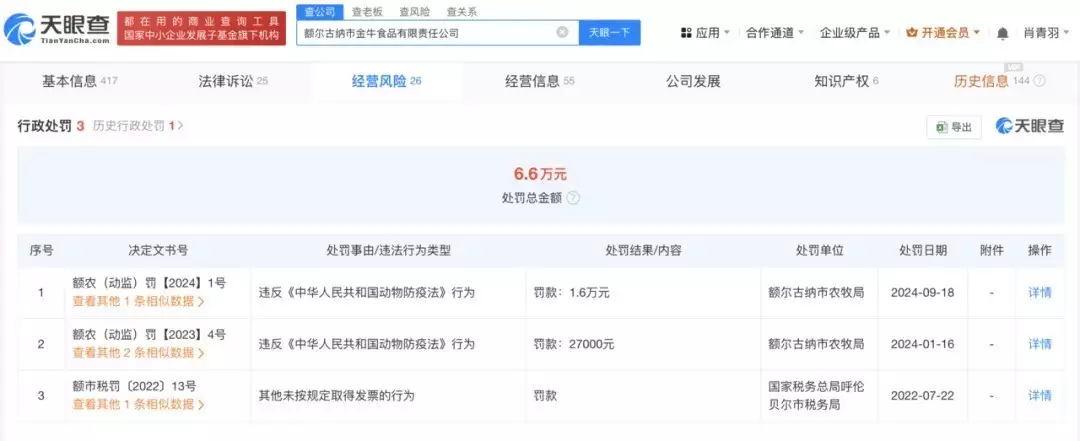Select the 处罚单位 column header
1080x441 pixels.
(820, 251)
